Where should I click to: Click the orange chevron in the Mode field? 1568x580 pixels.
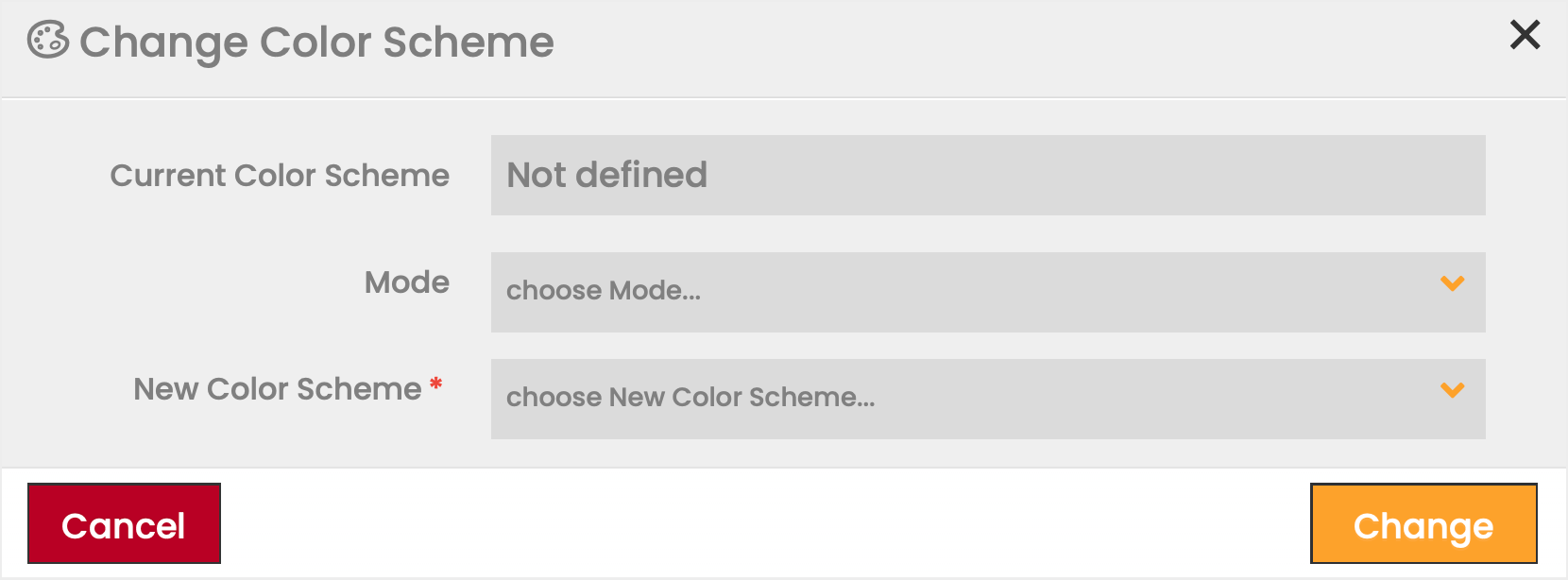[1452, 283]
